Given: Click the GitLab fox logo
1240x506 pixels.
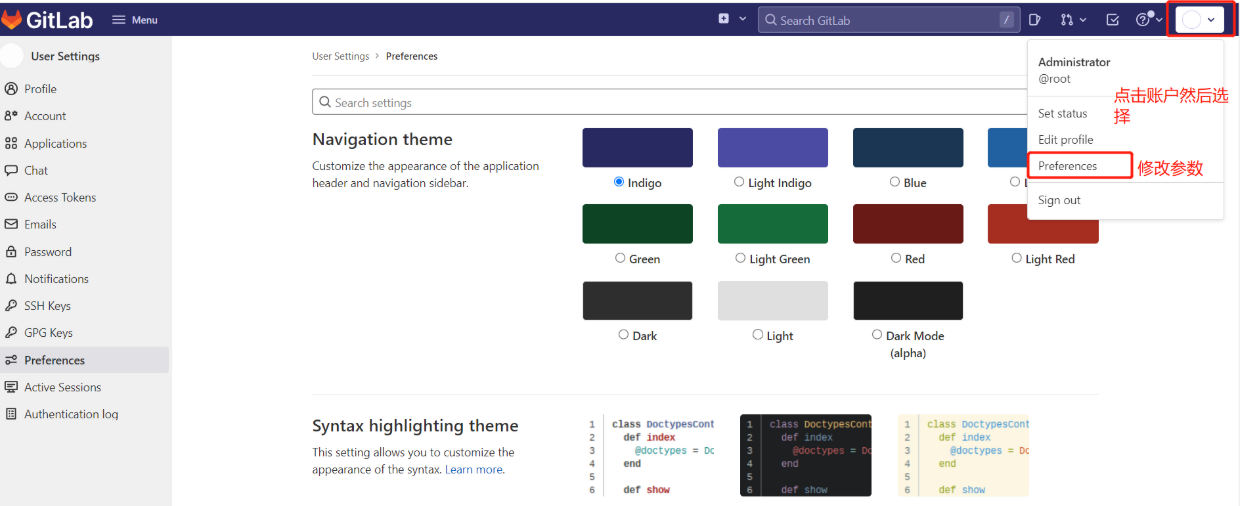Looking at the screenshot, I should click(14, 19).
